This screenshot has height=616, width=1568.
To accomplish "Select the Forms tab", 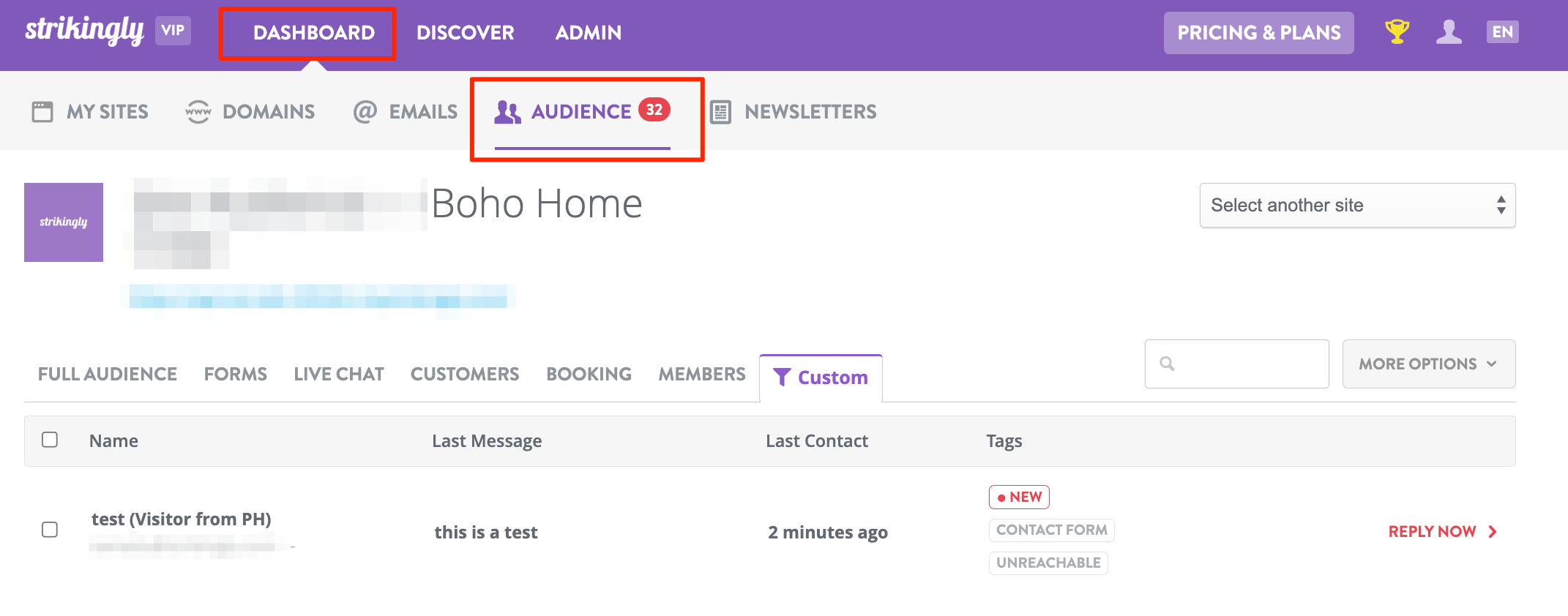I will pos(236,374).
